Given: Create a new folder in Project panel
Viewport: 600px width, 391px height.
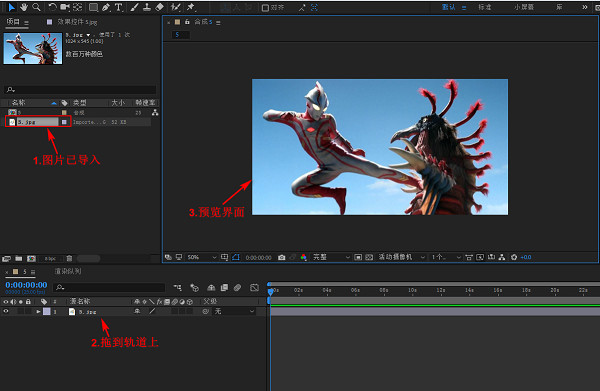Looking at the screenshot, I should (x=18, y=259).
